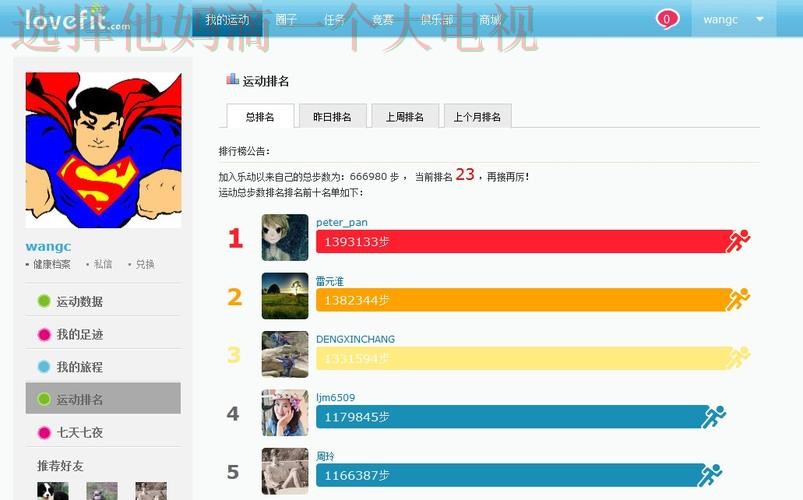Click the pink dot beside 我的足迹

coord(44,335)
